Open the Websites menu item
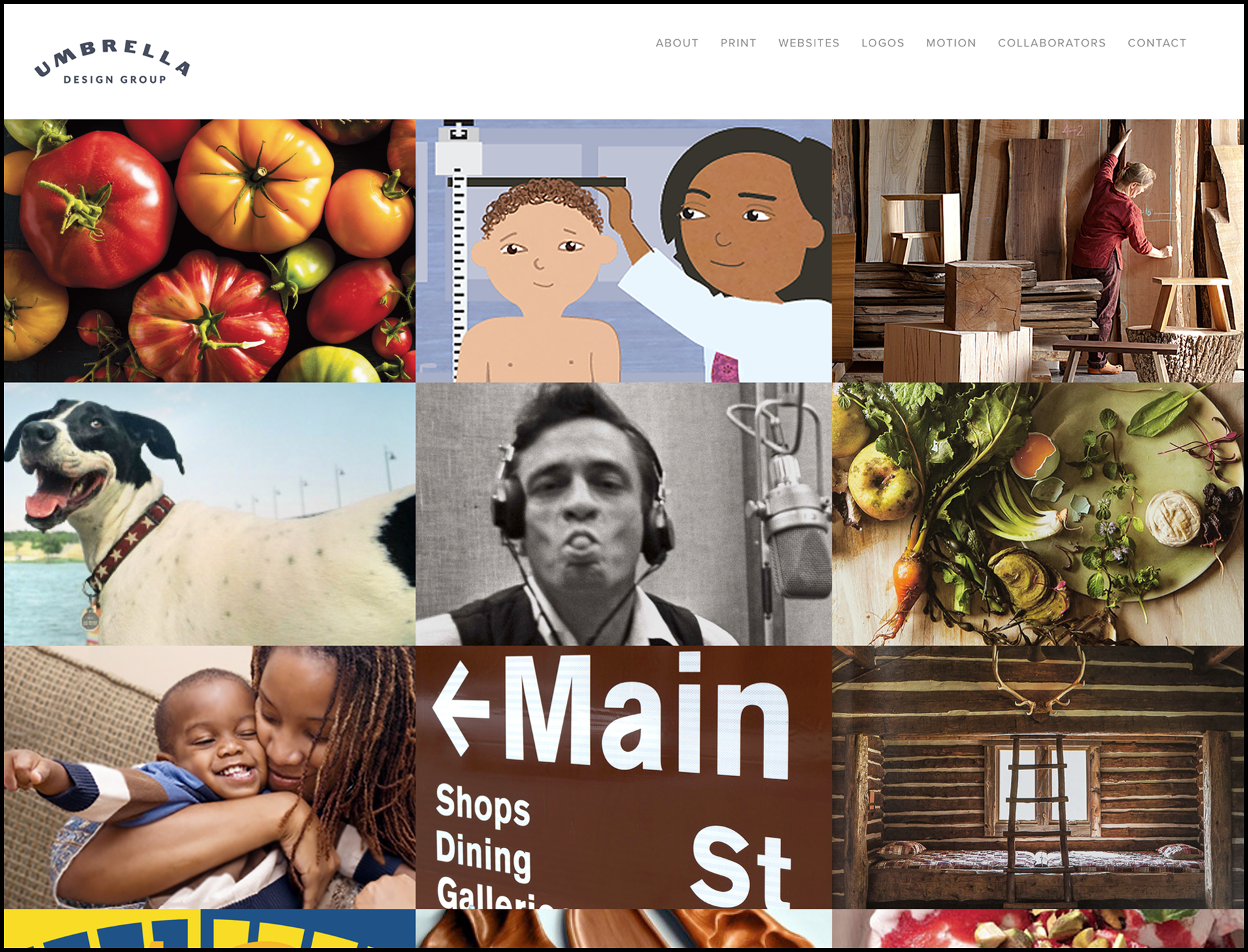The height and width of the screenshot is (952, 1248). coord(808,43)
